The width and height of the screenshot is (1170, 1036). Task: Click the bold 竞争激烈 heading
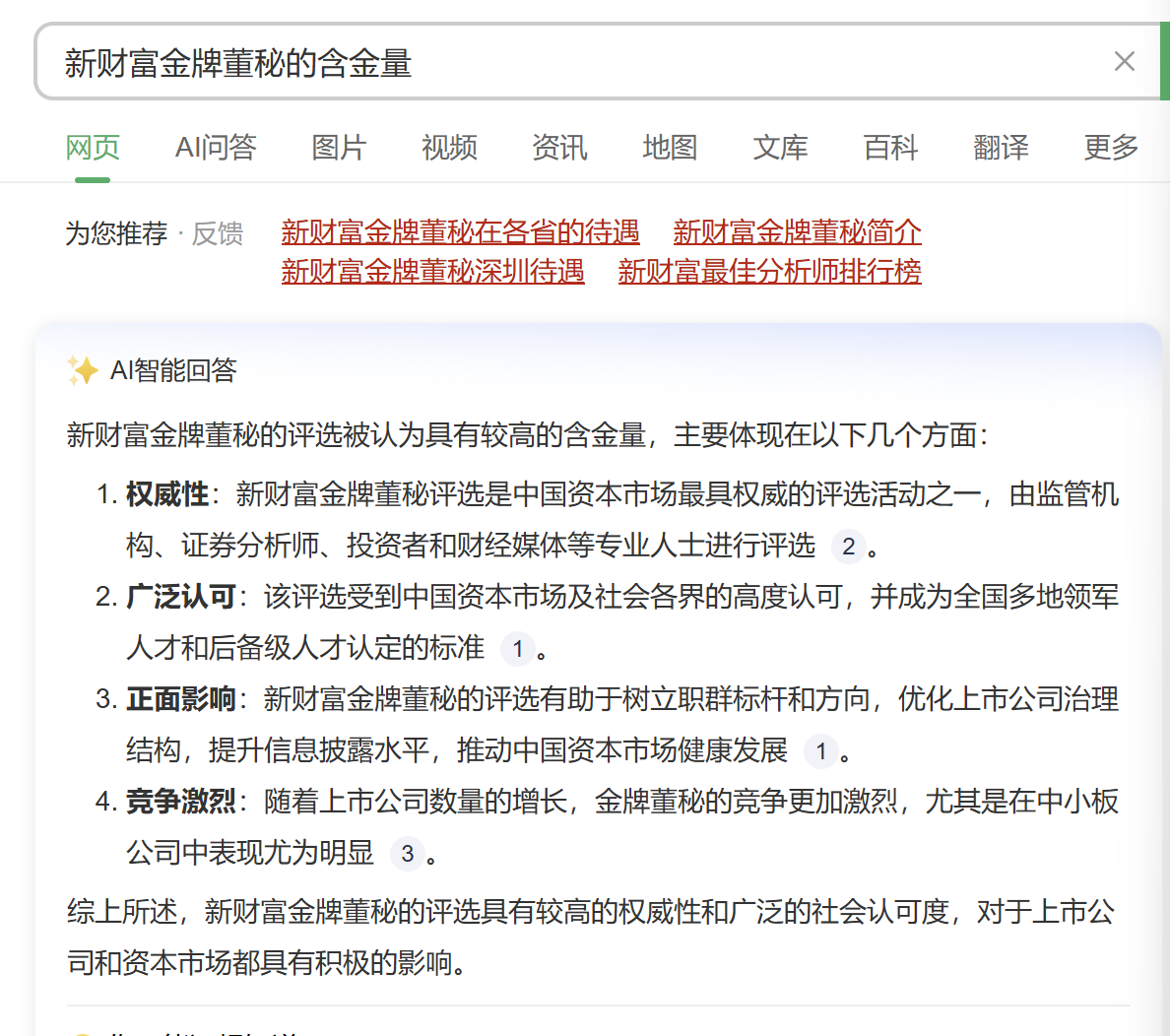pyautogui.click(x=181, y=802)
